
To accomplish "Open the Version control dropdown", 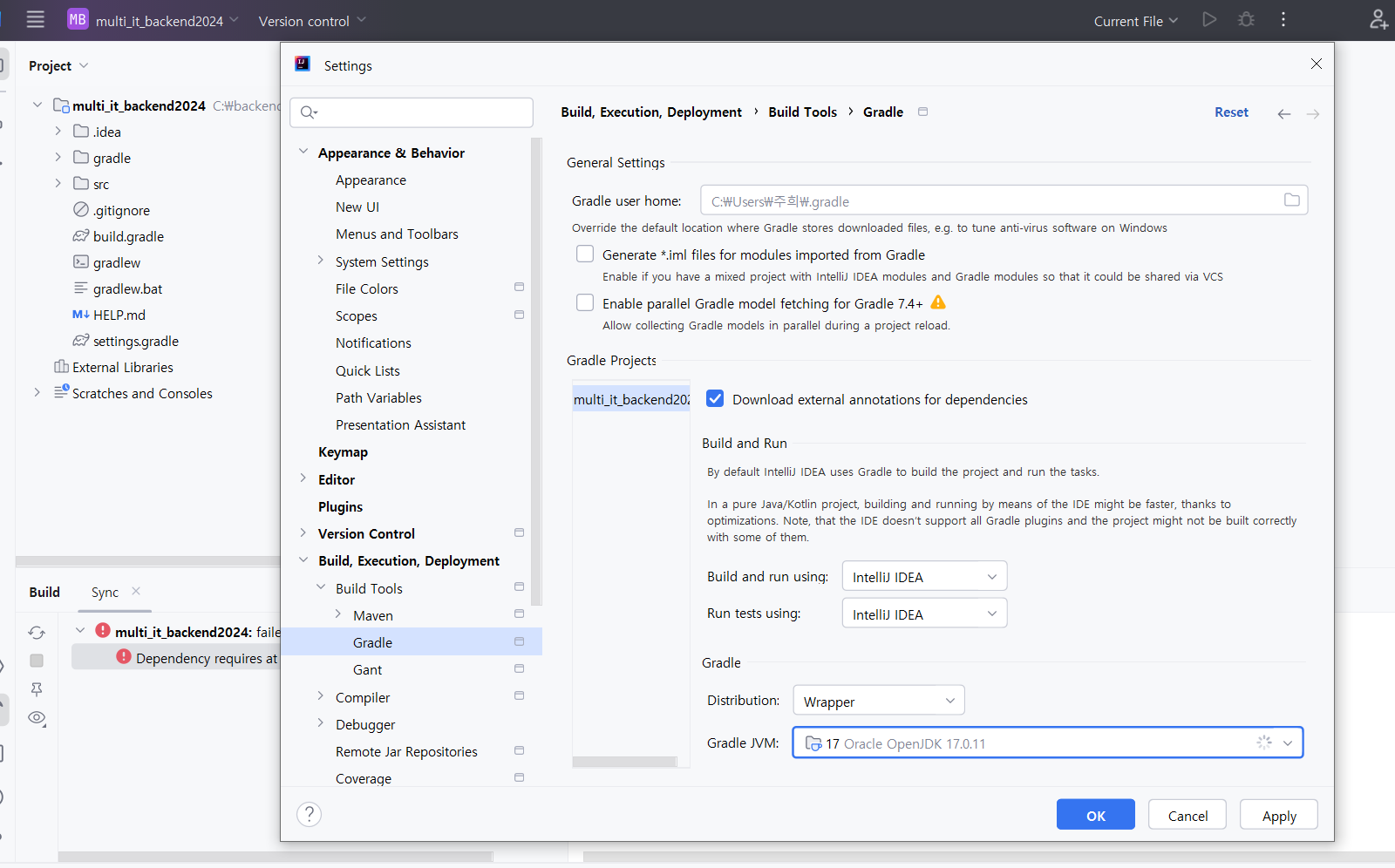I will pyautogui.click(x=312, y=21).
